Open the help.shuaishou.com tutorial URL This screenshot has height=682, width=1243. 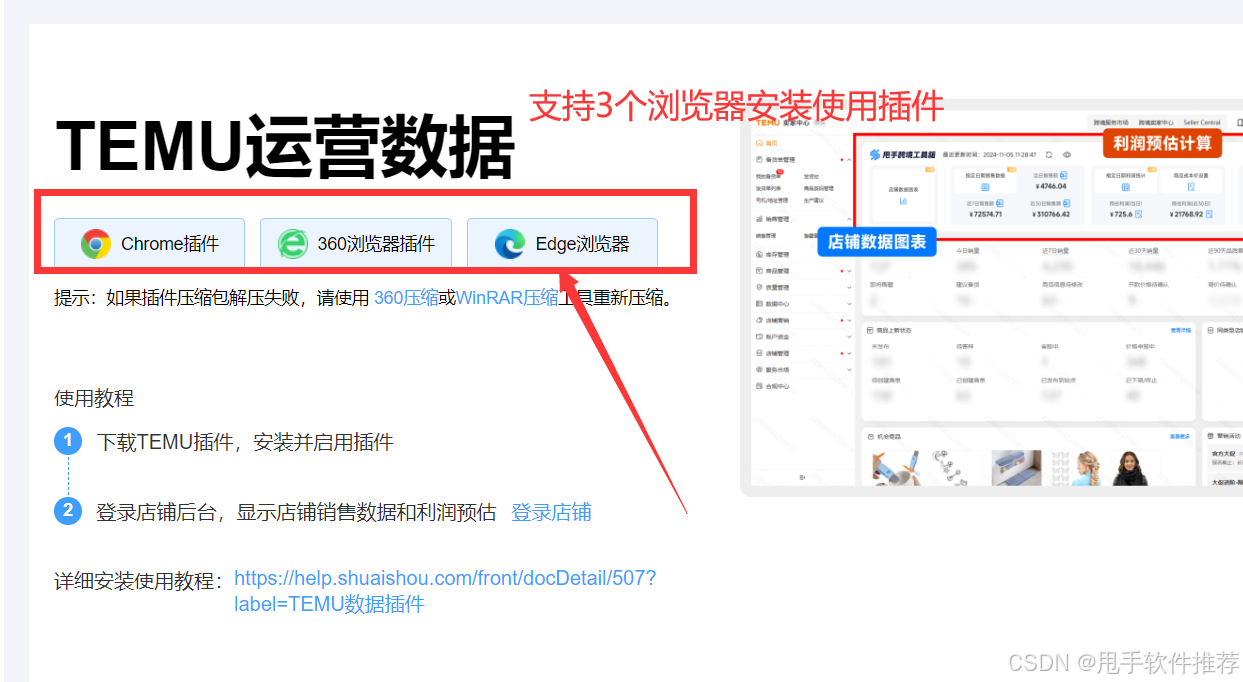tap(445, 591)
